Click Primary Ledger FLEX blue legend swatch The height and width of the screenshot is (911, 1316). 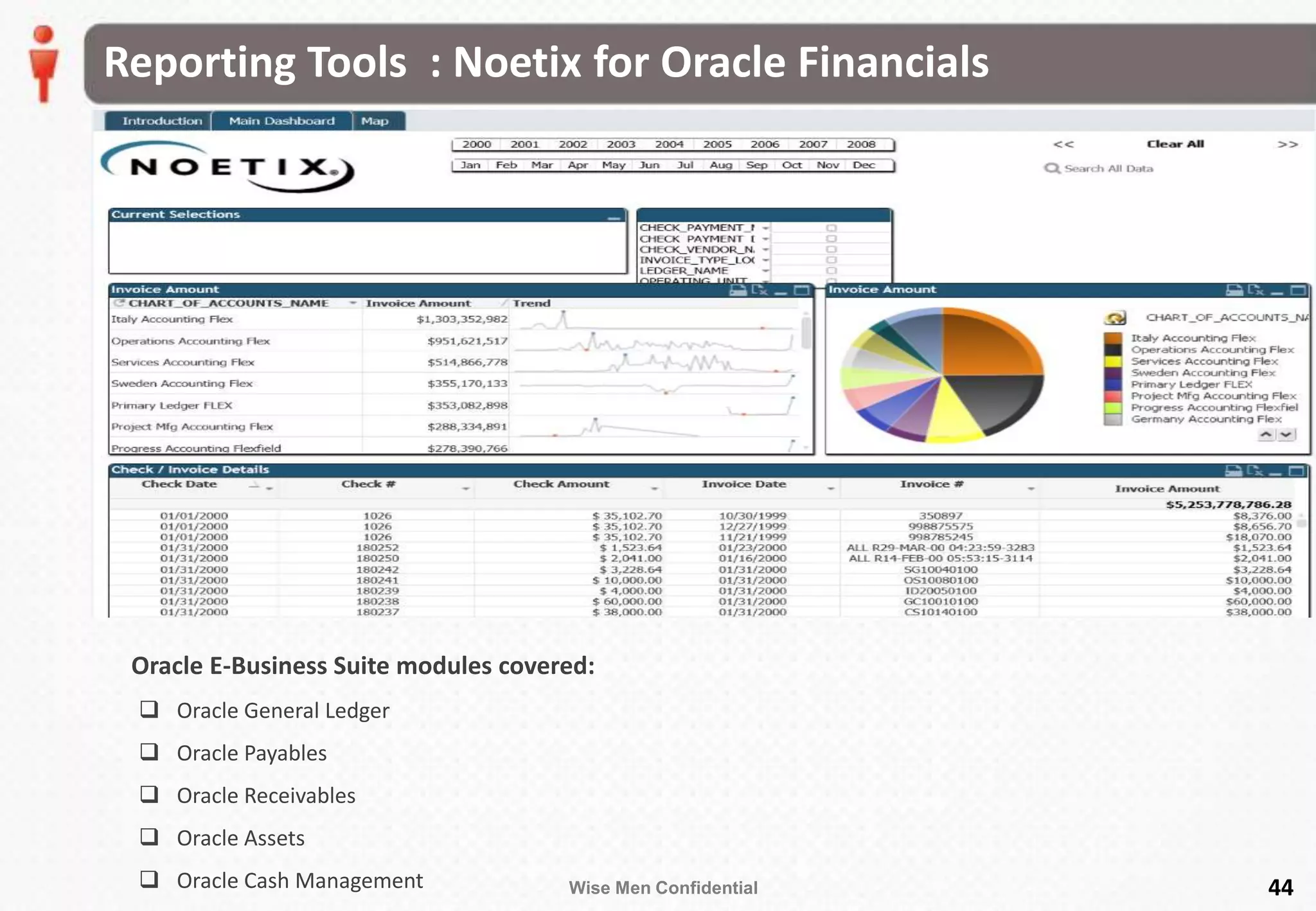click(1113, 384)
